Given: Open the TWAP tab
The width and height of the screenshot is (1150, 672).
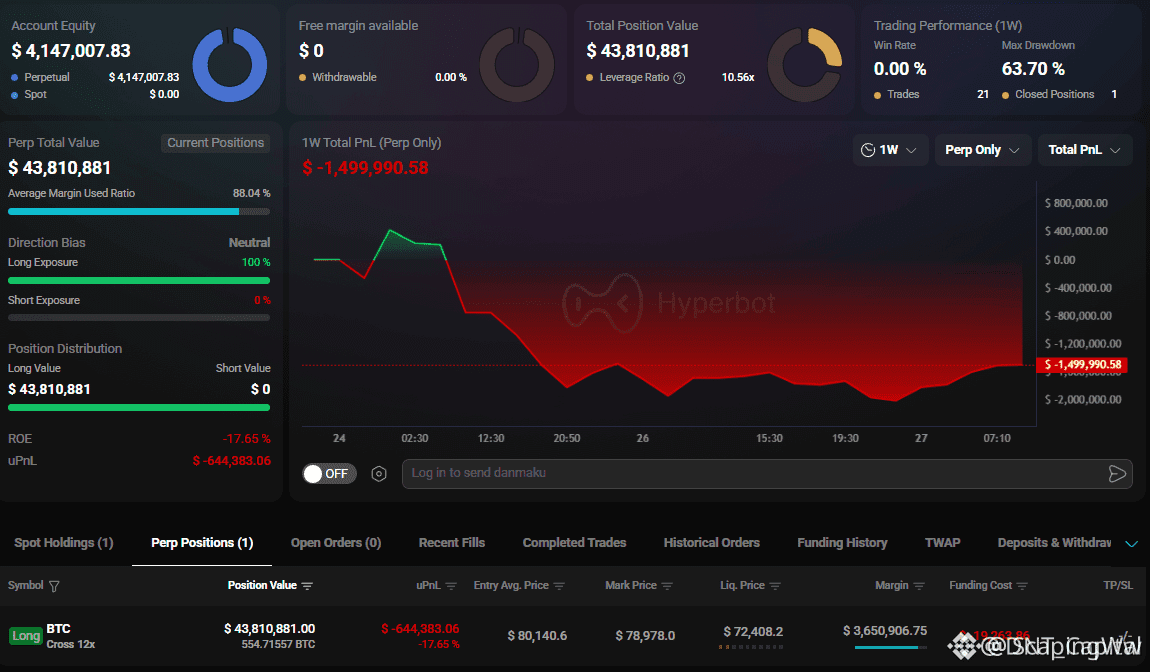Looking at the screenshot, I should coord(942,543).
